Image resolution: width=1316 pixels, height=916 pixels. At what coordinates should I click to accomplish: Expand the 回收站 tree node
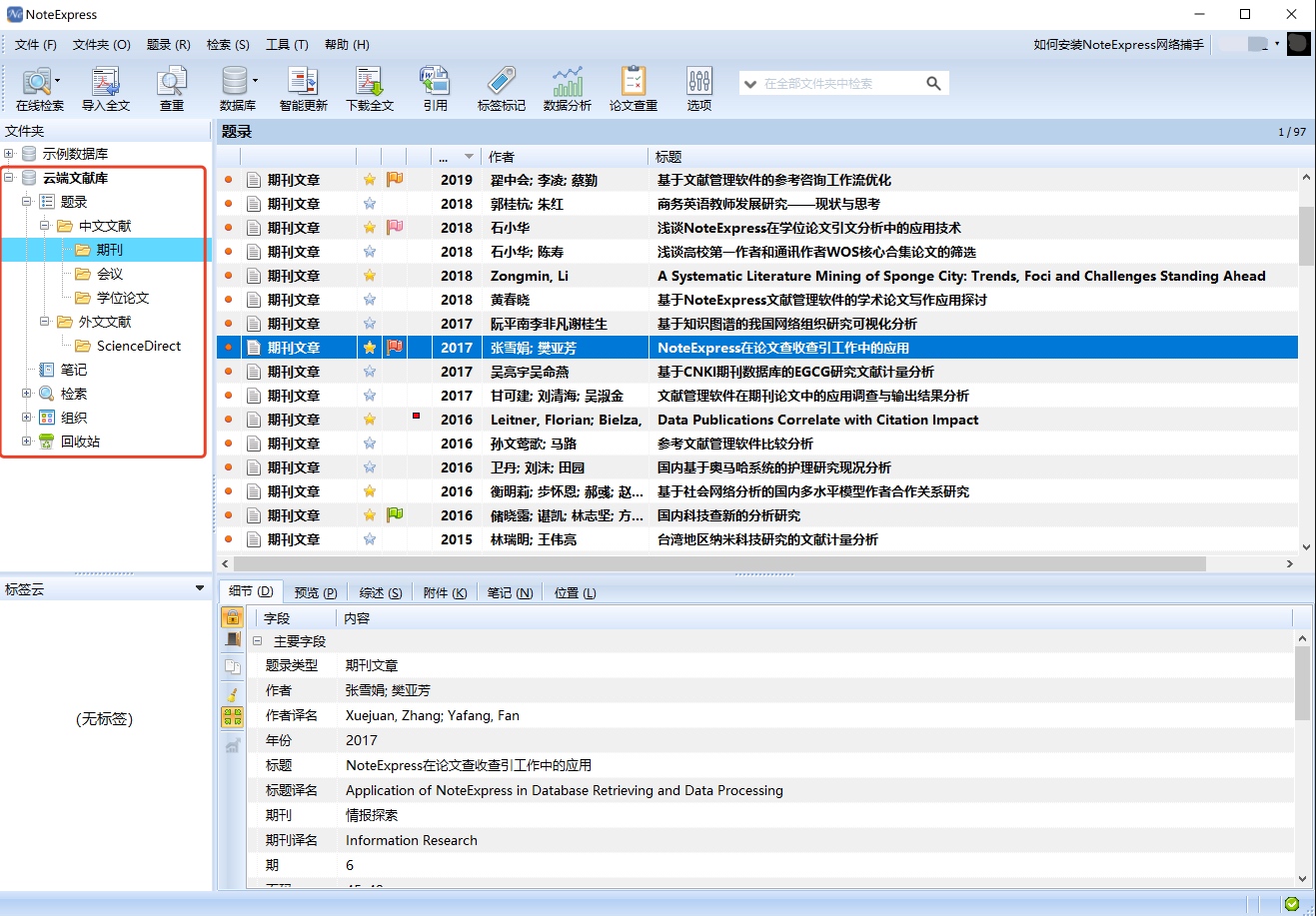(27, 442)
